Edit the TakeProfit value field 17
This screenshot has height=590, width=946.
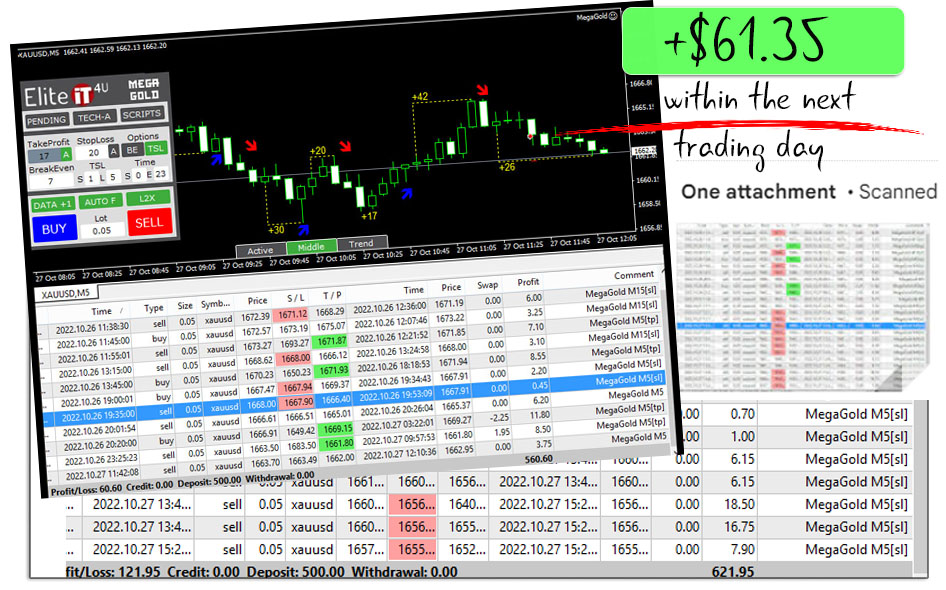[44, 156]
